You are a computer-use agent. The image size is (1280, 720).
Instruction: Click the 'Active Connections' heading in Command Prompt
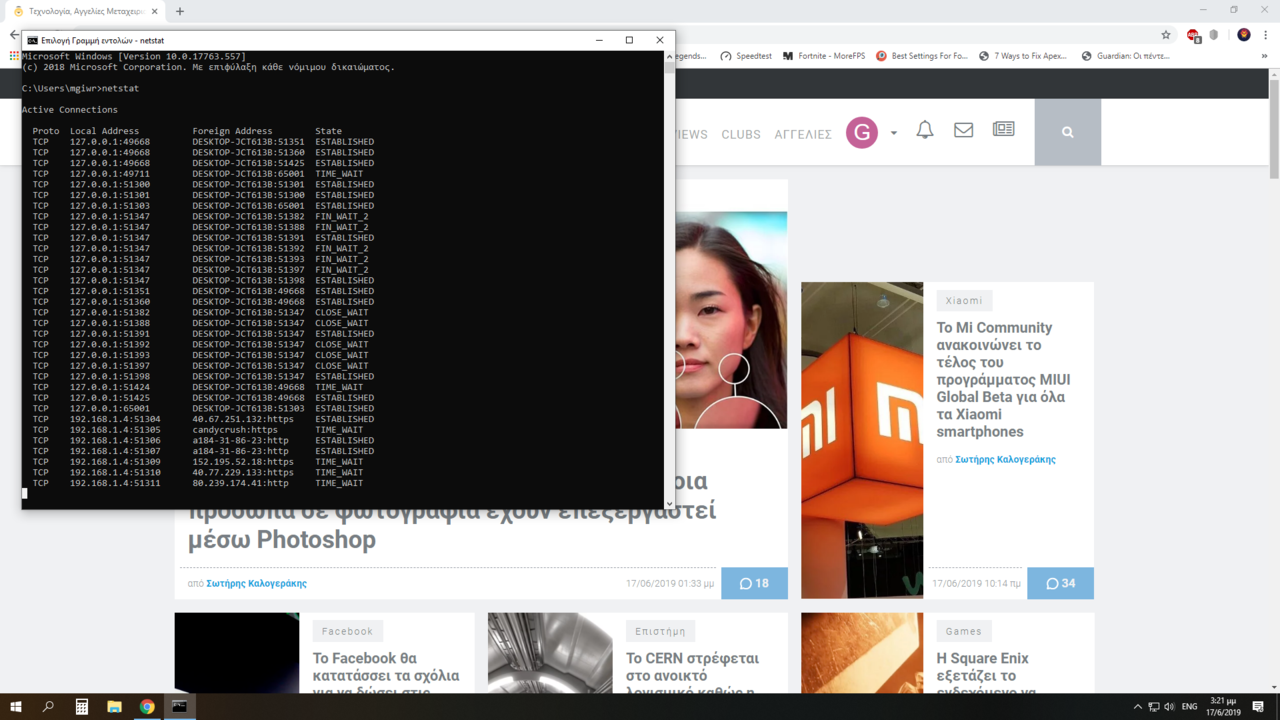(70, 110)
